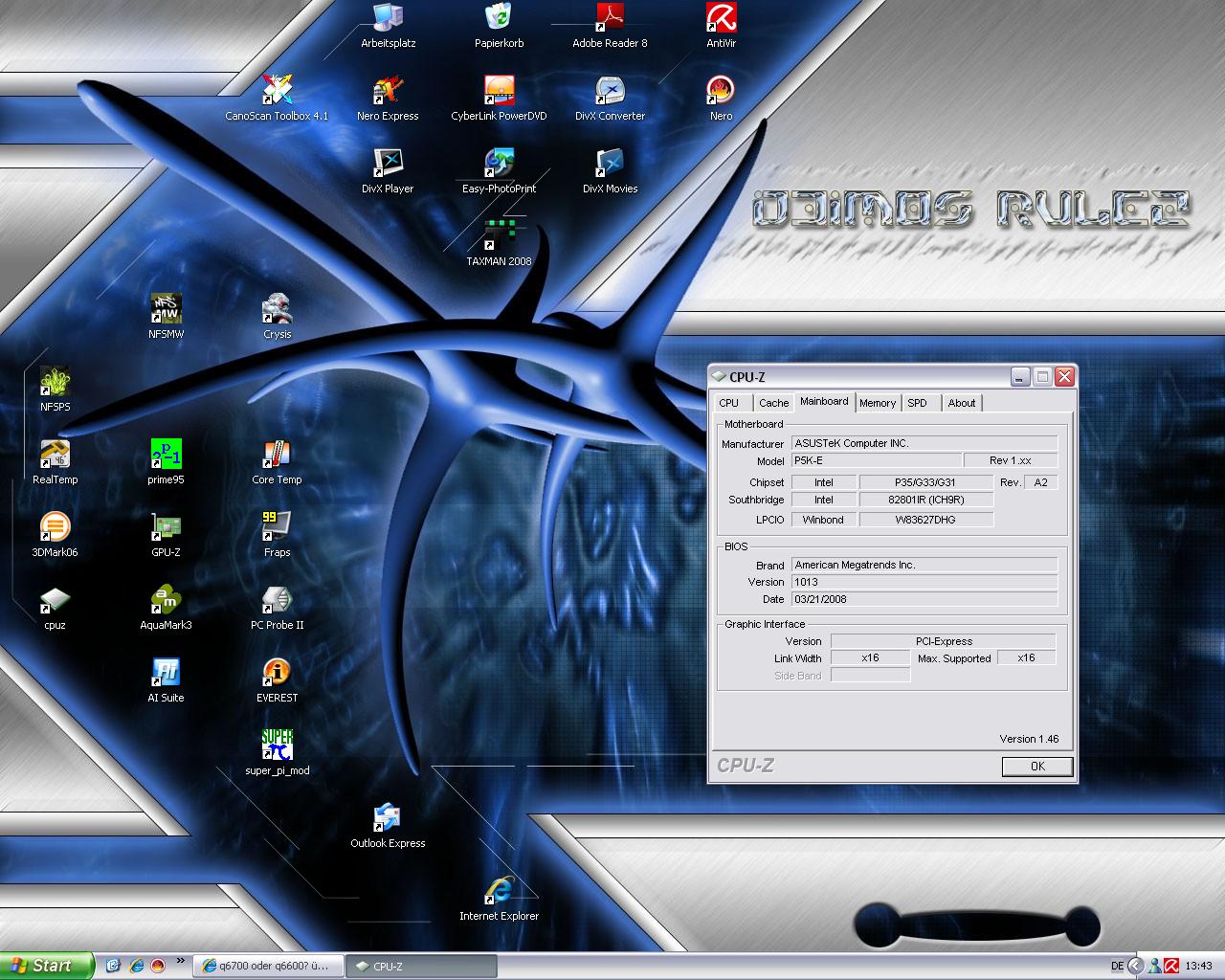Click the OK button in CPU-Z

(x=1037, y=767)
